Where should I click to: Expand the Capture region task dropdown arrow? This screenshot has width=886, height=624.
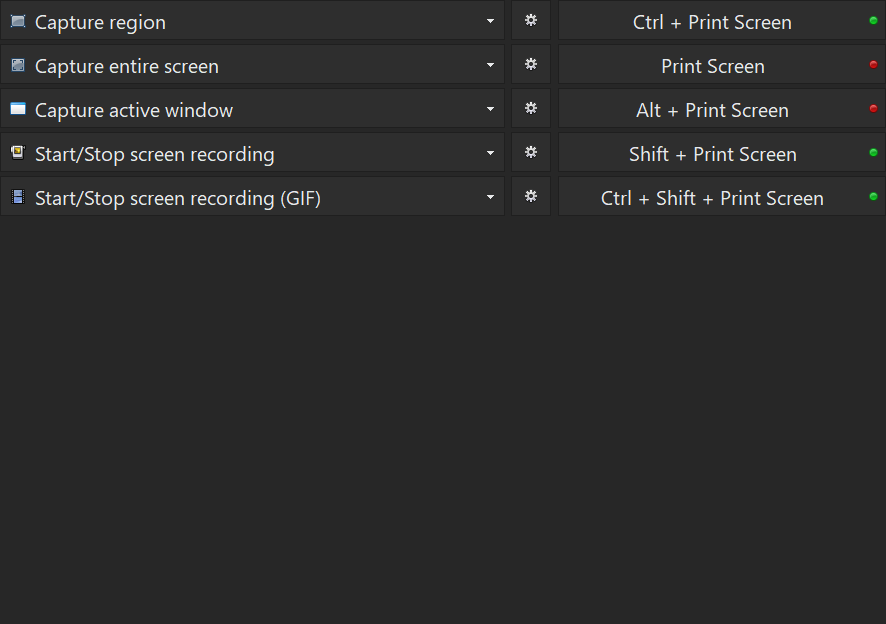(x=490, y=21)
